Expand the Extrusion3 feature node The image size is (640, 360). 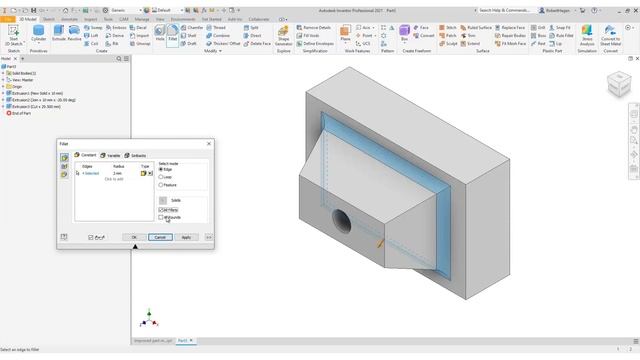pos(3,107)
